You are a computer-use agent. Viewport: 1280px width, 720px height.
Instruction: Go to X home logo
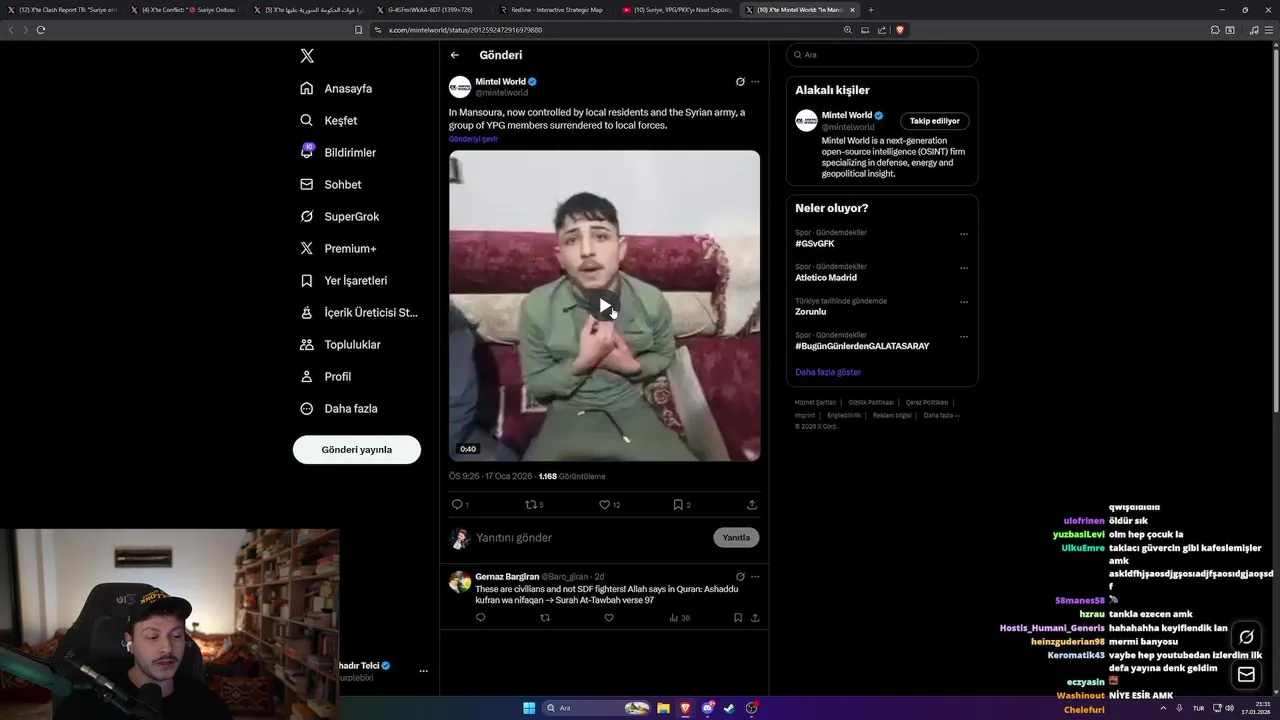click(x=307, y=56)
